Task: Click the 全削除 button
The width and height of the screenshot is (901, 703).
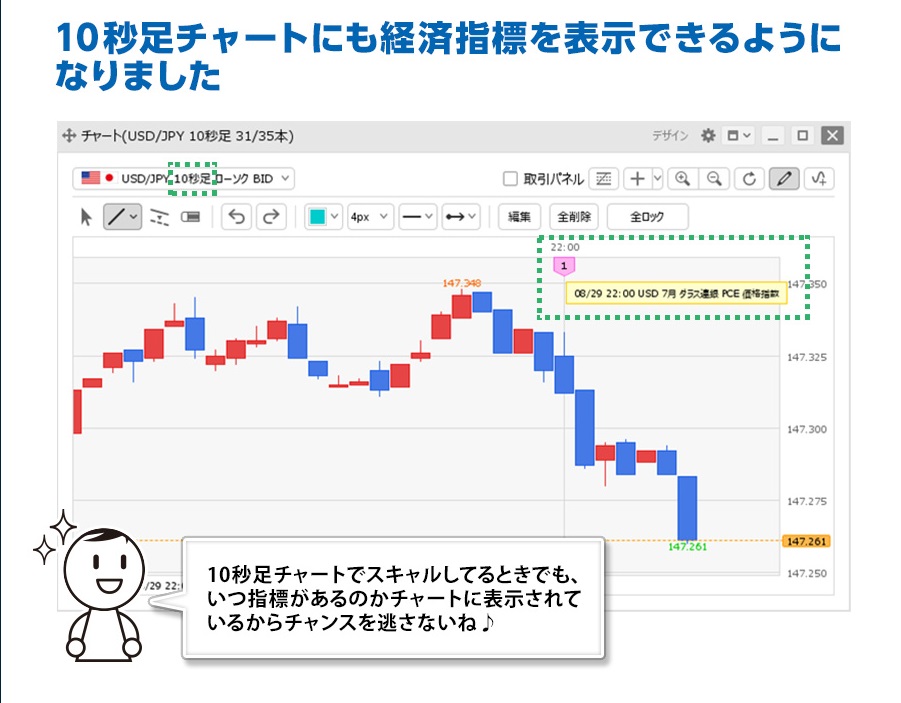Action: tap(574, 217)
